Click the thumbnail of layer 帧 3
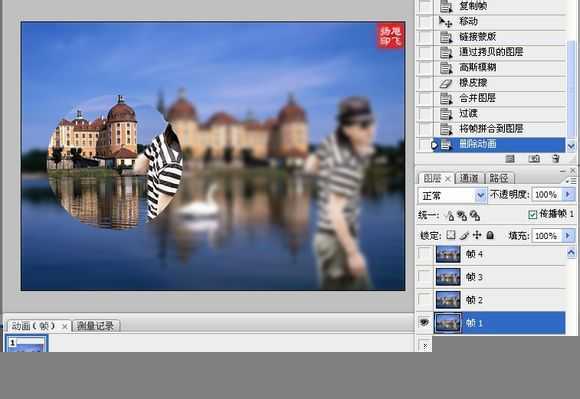Screen dimensions: 580x399 (448, 277)
